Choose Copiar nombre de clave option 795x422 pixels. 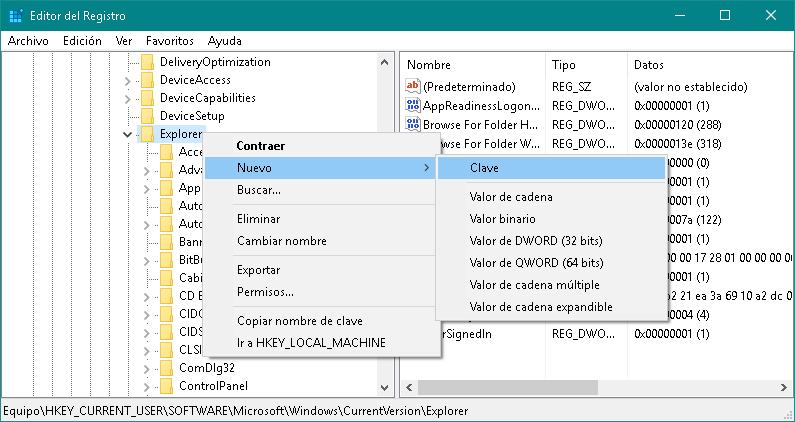pyautogui.click(x=299, y=321)
